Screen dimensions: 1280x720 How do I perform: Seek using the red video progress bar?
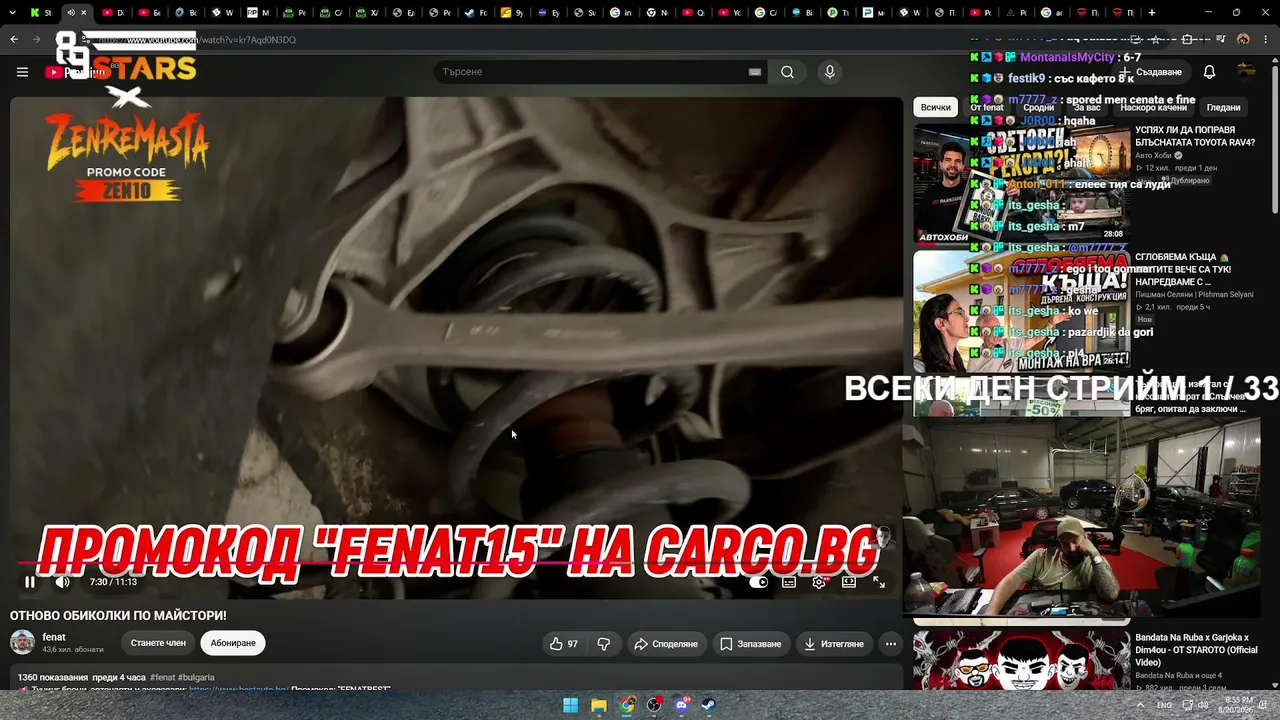455,564
